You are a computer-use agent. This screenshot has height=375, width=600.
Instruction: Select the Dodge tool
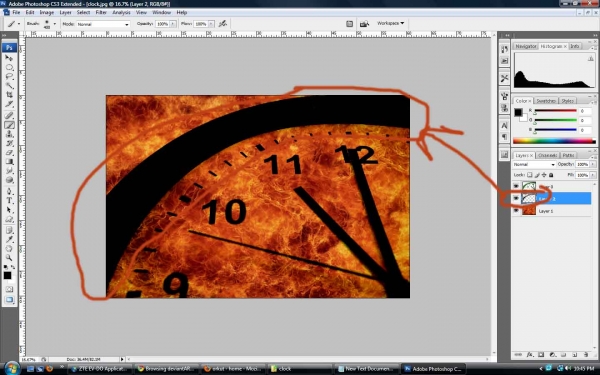click(9, 180)
